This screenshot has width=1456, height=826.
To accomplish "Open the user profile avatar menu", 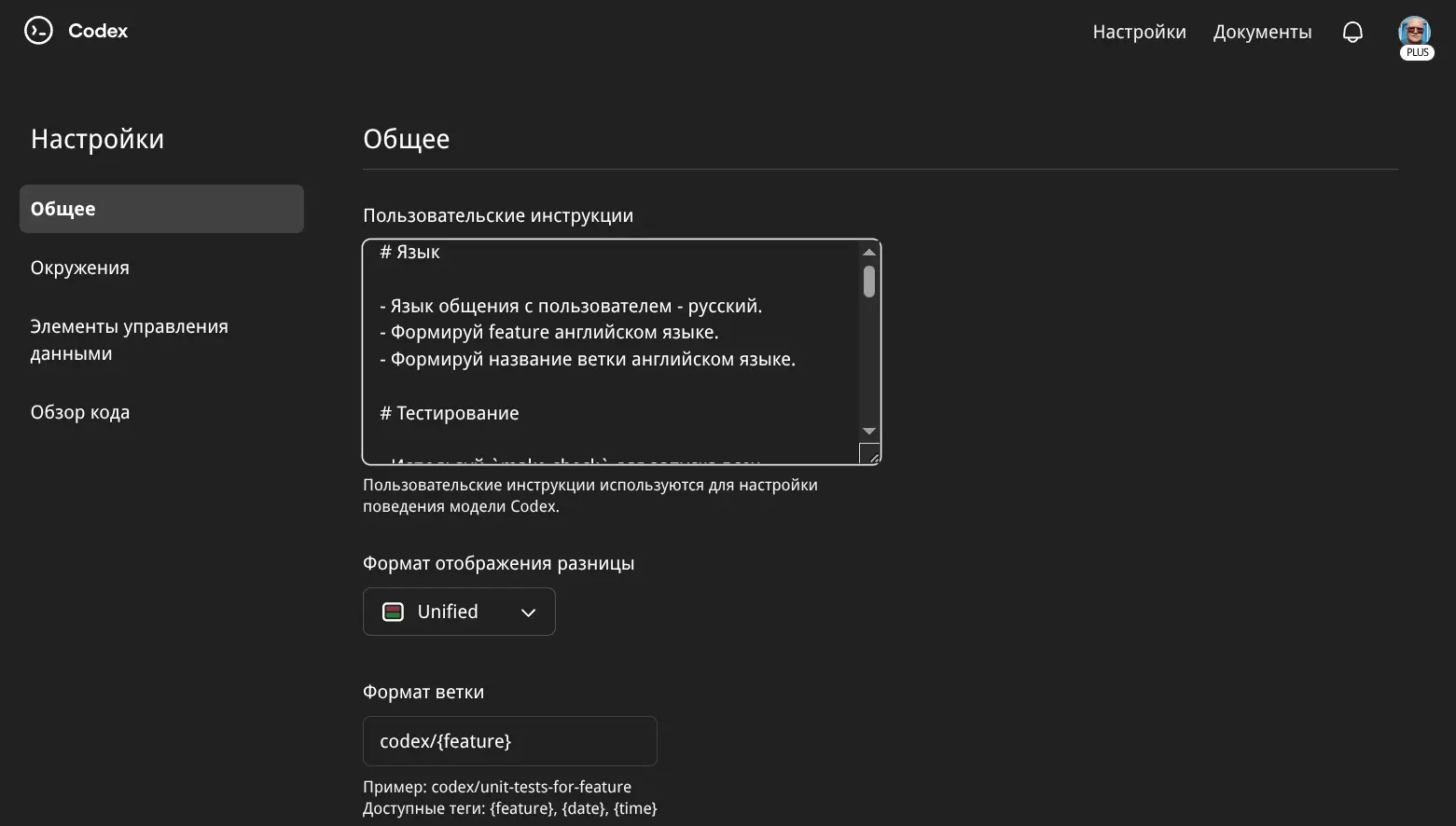I will (x=1414, y=30).
